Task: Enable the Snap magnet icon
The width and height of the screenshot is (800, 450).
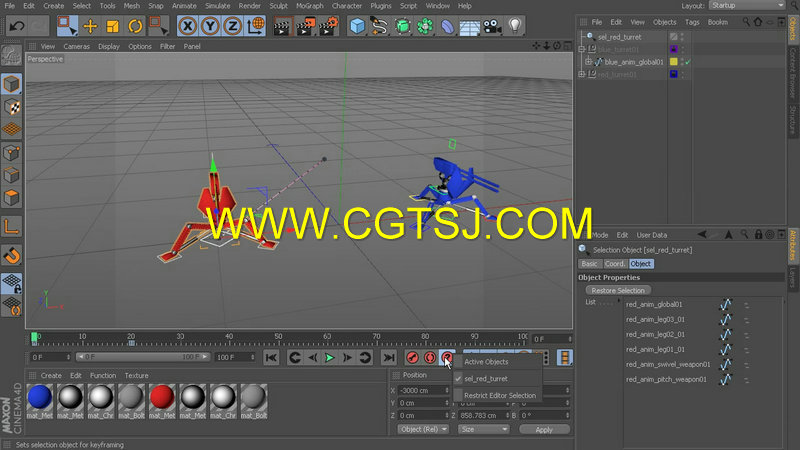Action: click(x=12, y=255)
